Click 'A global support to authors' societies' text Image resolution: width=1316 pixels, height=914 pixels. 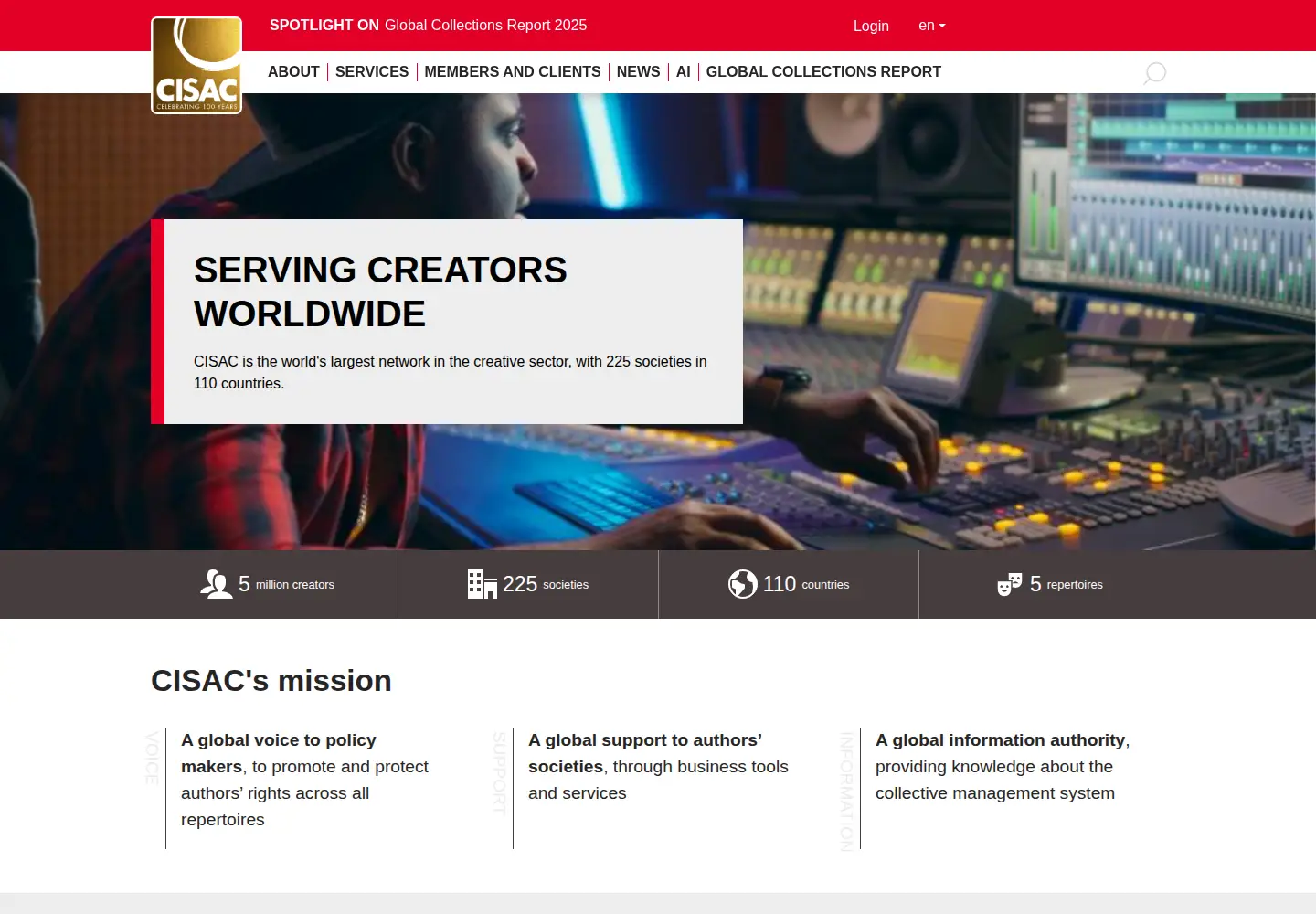[645, 753]
